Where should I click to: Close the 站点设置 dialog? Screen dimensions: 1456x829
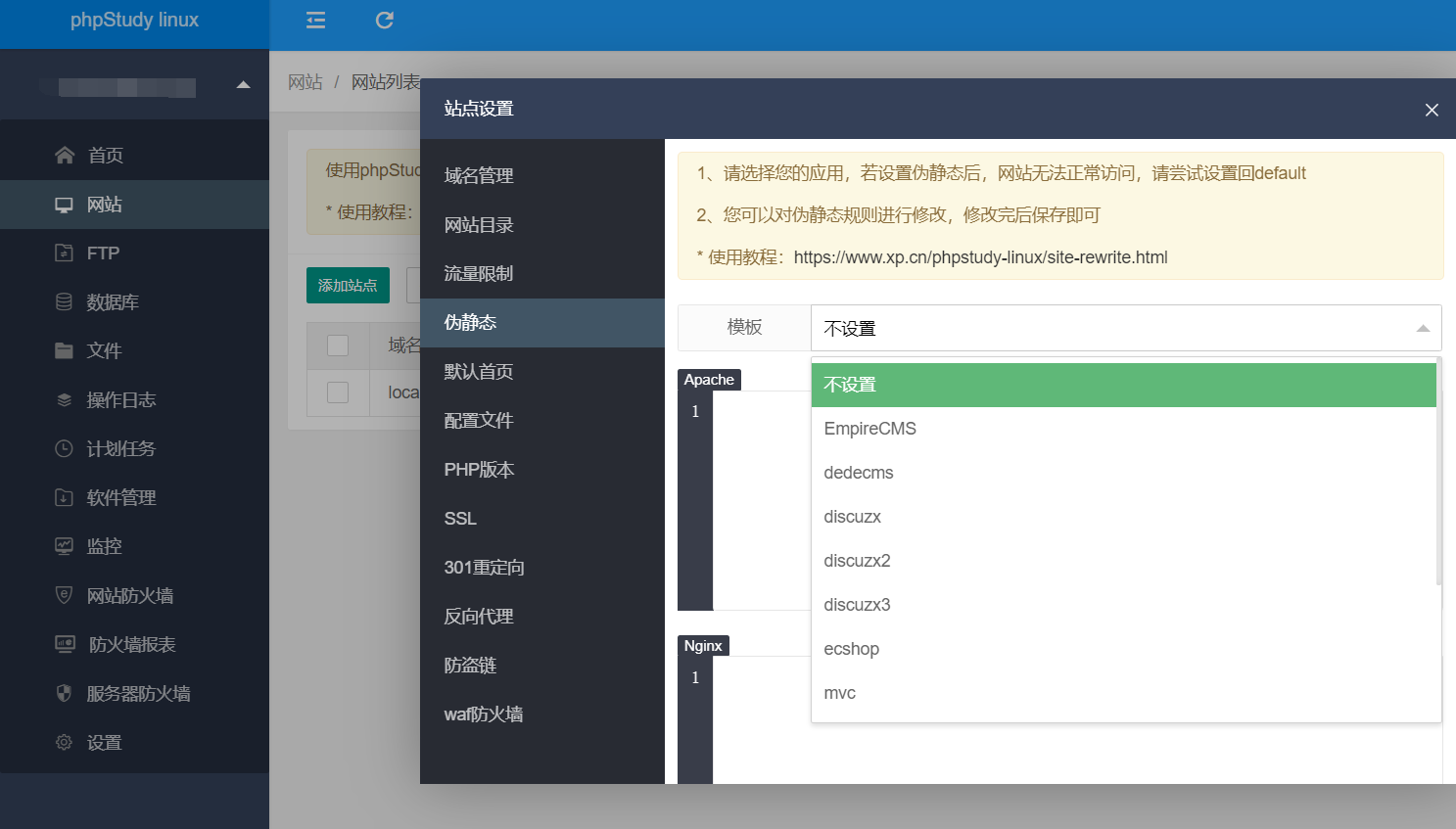tap(1432, 110)
